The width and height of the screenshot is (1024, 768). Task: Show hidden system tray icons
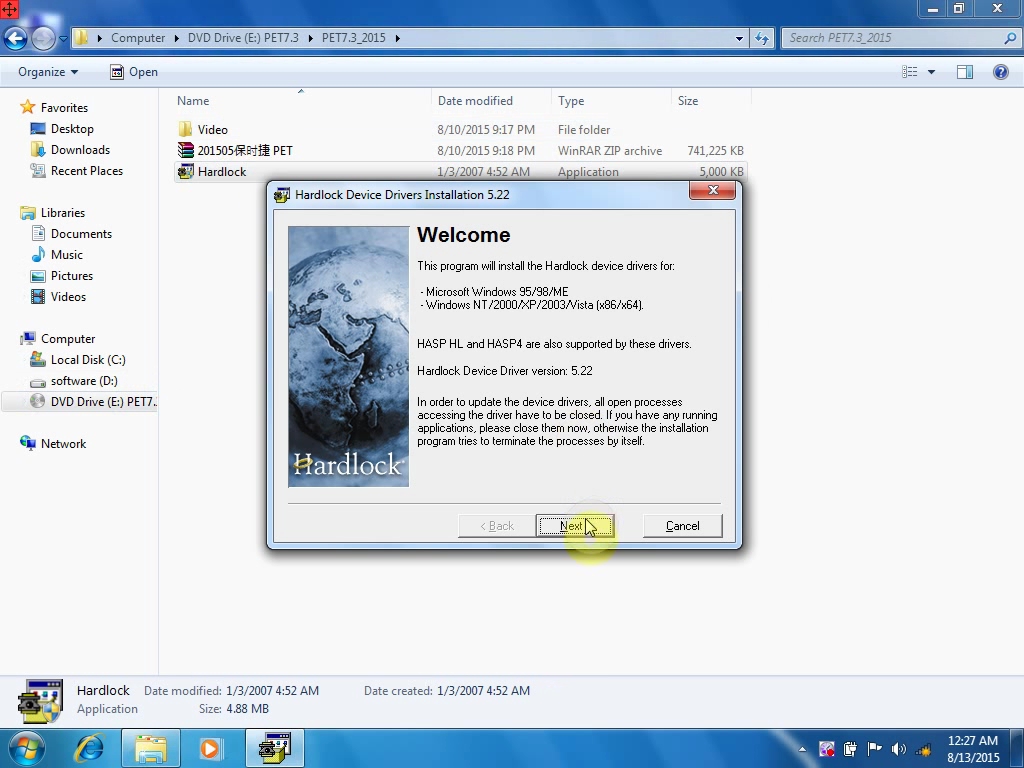[802, 749]
